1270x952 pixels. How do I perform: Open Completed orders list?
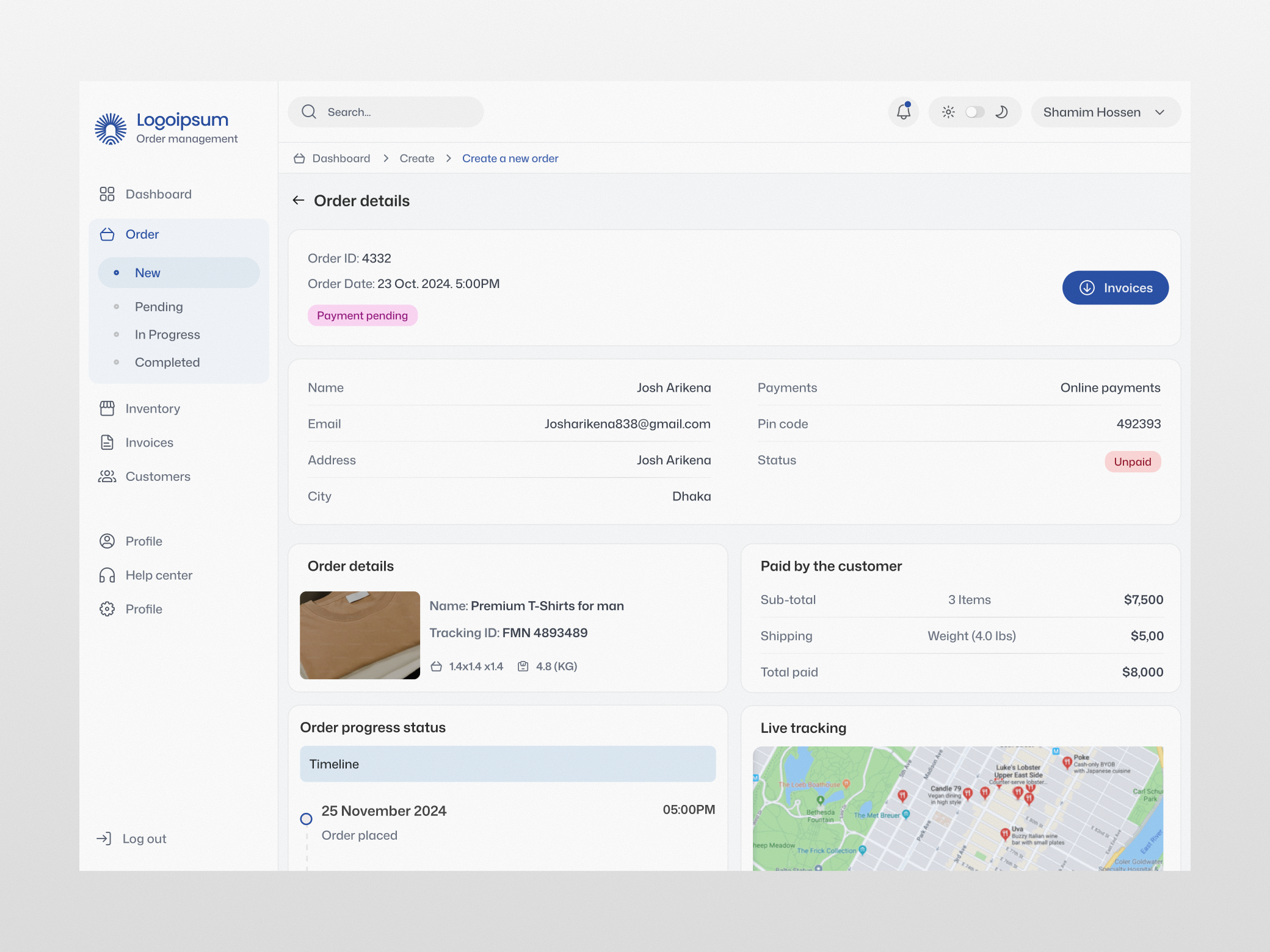167,362
